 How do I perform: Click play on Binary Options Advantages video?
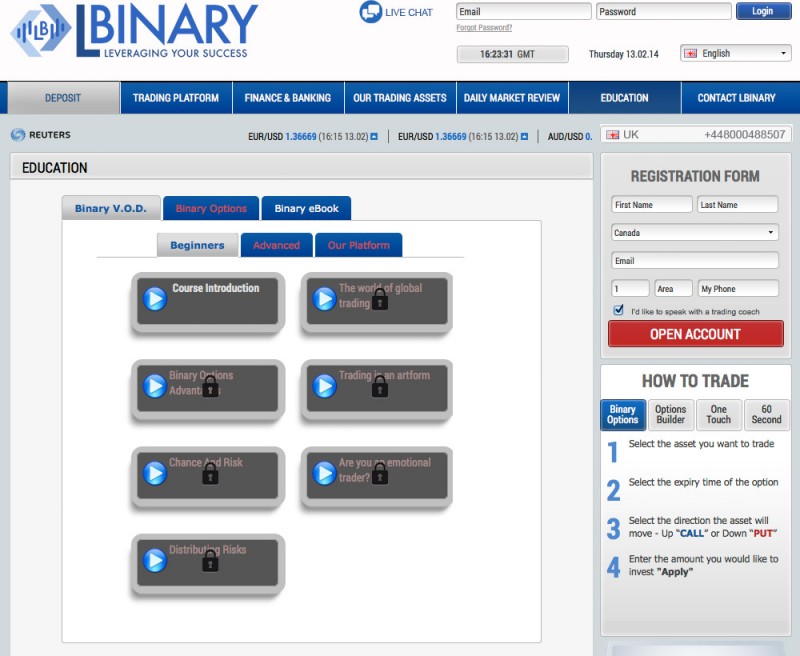coord(155,386)
